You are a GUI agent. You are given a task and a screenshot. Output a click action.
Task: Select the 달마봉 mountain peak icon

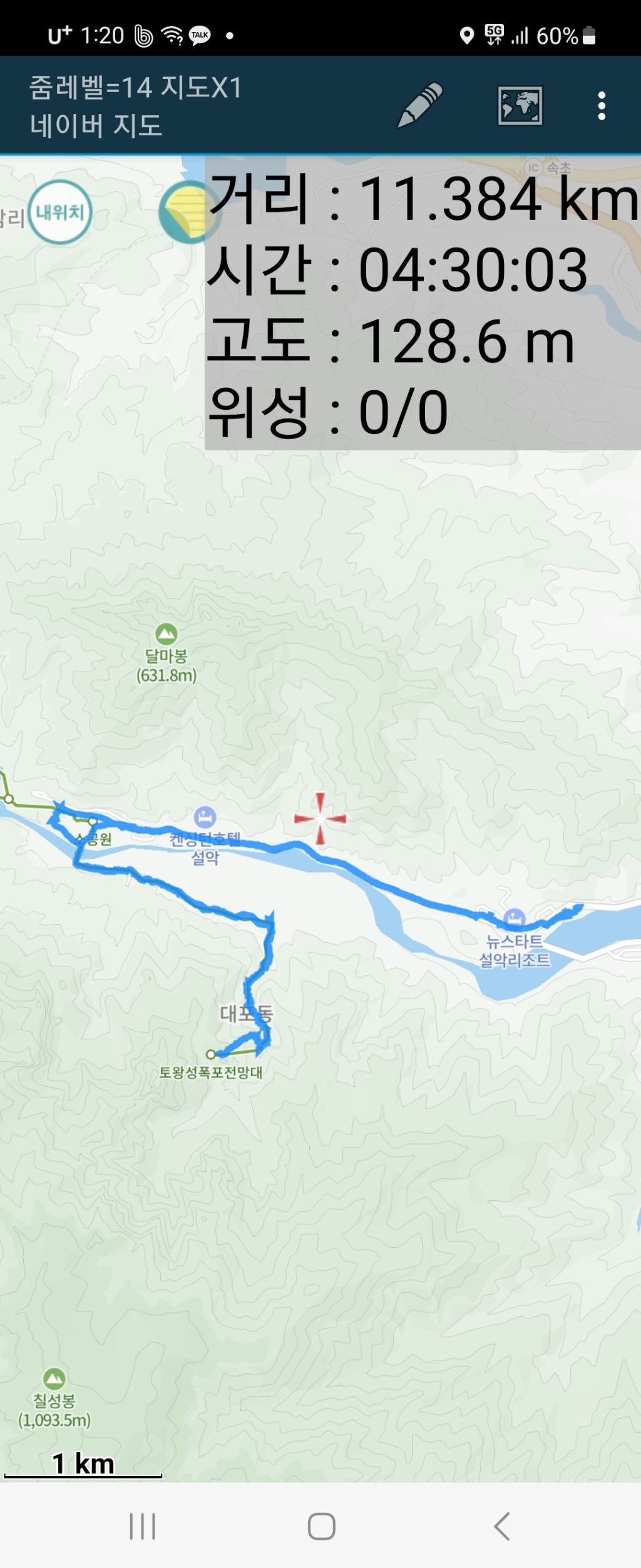(167, 634)
